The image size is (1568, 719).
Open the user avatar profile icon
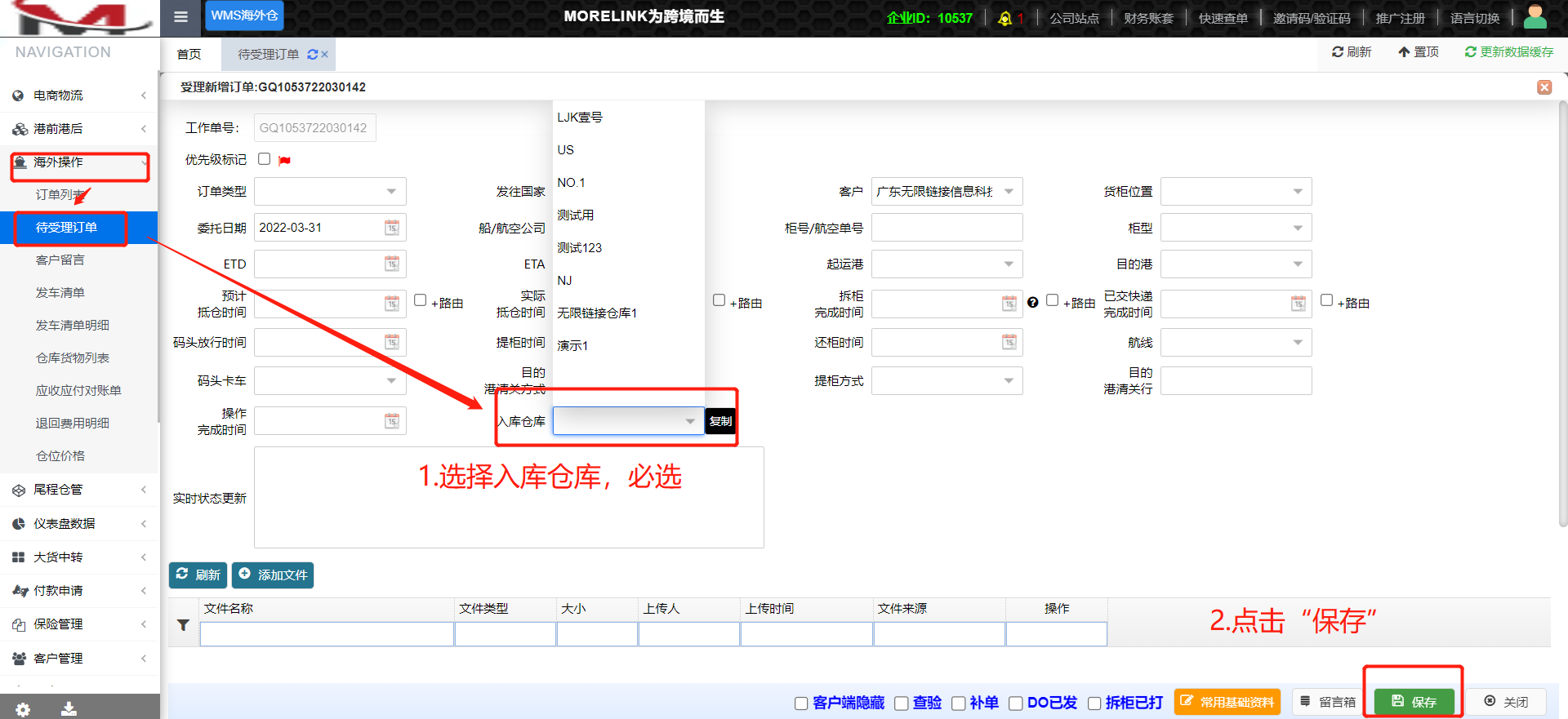[x=1535, y=16]
